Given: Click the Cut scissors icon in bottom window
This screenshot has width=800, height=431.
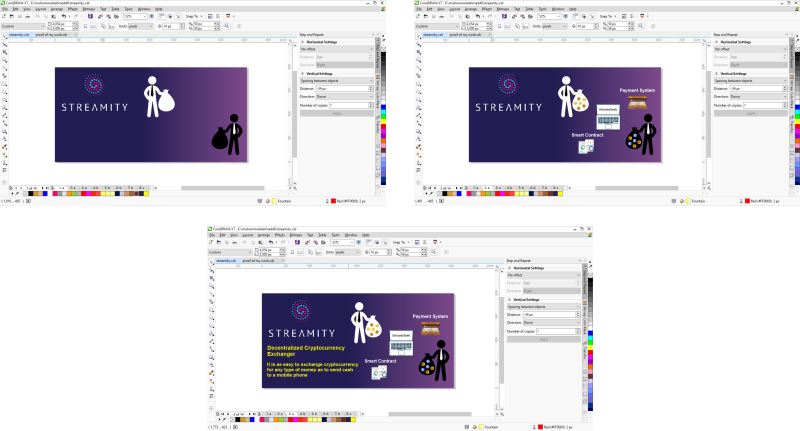Looking at the screenshot, I should [x=244, y=242].
